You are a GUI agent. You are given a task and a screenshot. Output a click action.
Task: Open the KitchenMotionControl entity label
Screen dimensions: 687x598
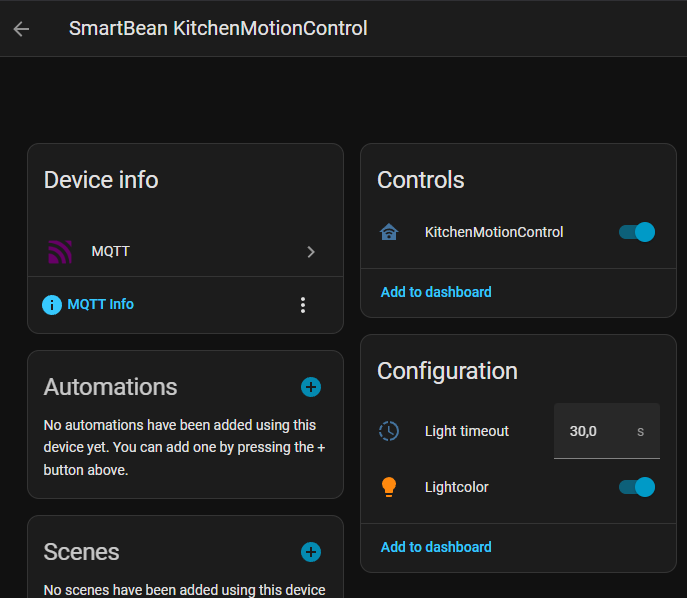coord(494,232)
